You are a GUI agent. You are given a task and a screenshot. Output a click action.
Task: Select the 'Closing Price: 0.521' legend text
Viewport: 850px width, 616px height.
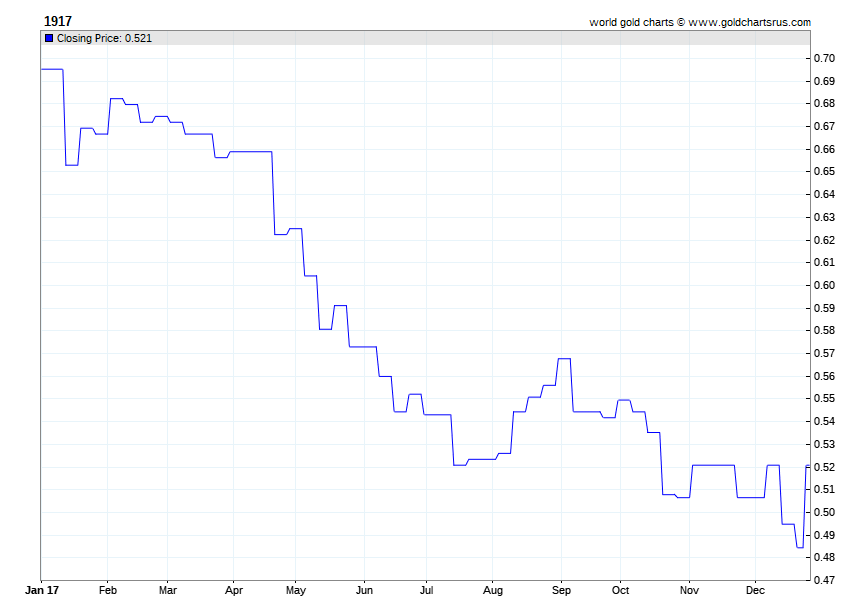click(104, 38)
